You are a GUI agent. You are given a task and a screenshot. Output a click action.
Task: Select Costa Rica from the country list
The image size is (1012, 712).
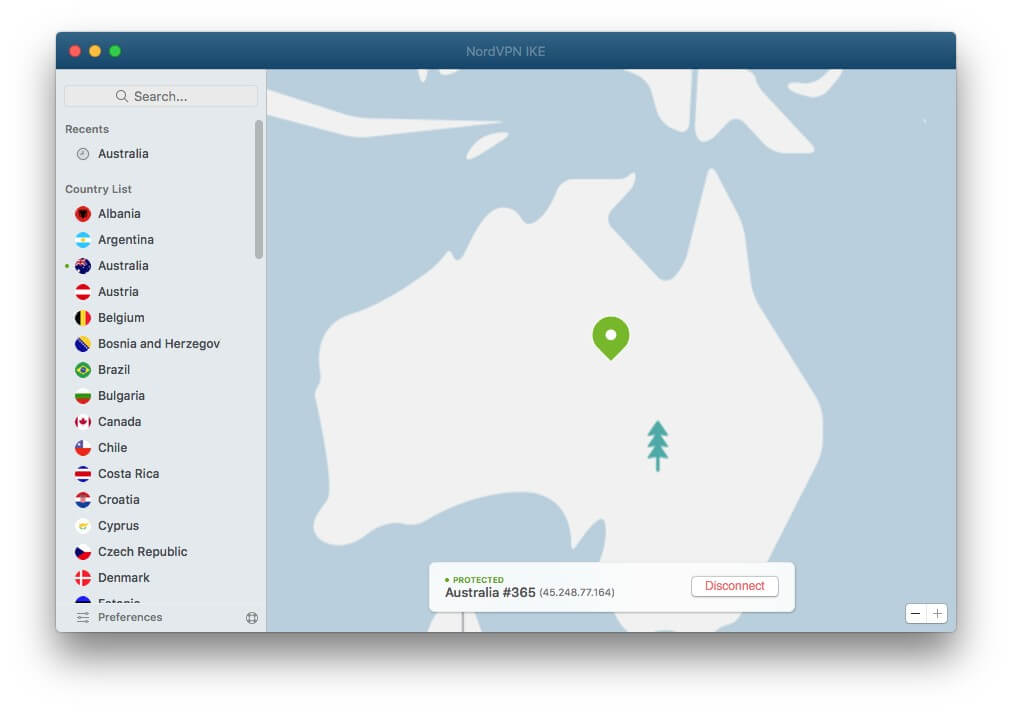pyautogui.click(x=128, y=474)
